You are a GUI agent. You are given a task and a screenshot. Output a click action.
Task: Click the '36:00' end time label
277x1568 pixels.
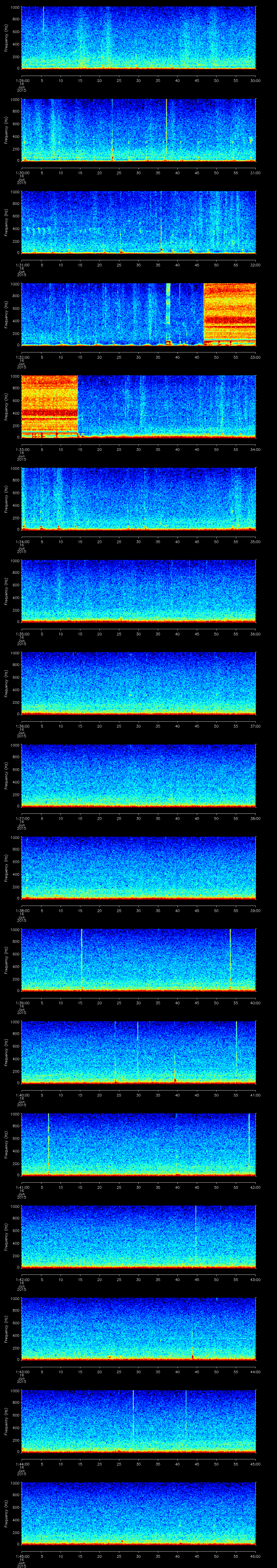tap(256, 634)
